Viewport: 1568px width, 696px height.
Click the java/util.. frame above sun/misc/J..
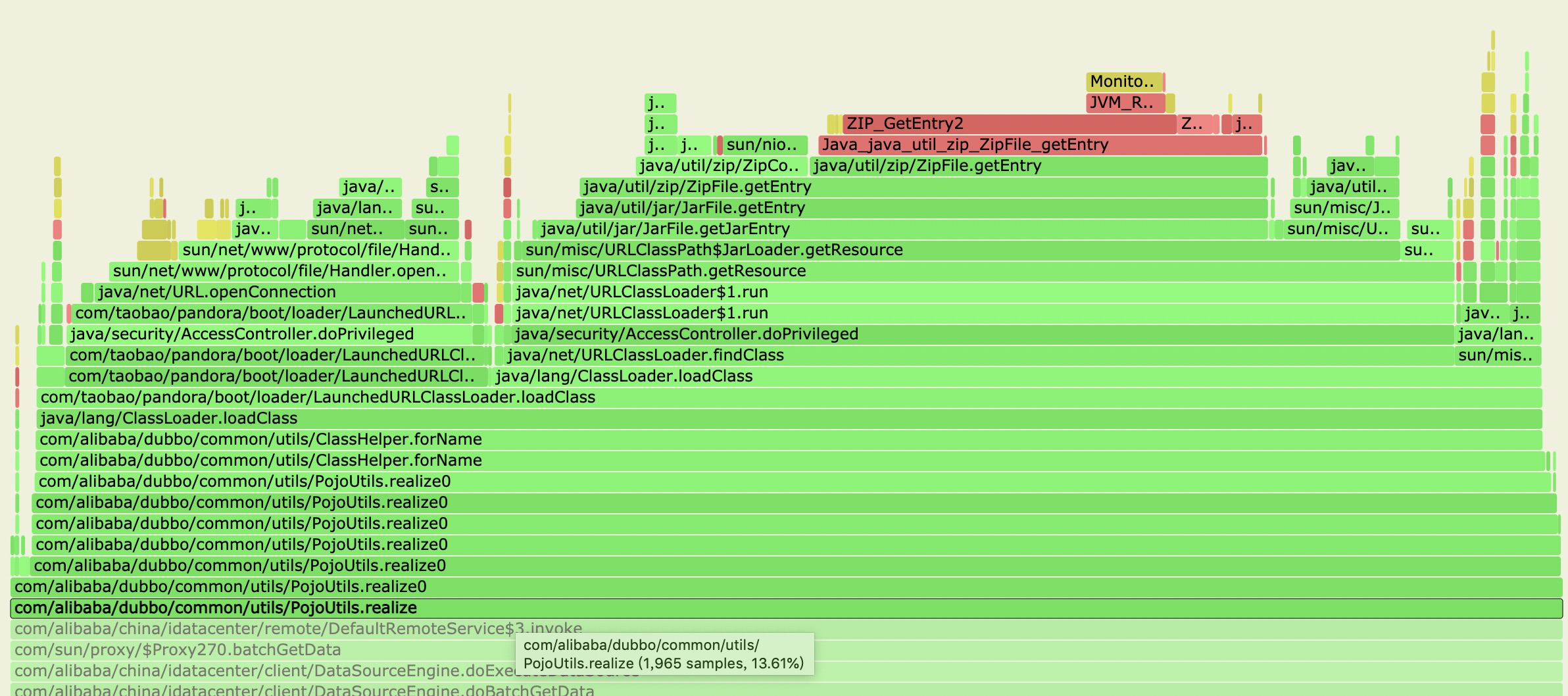(1352, 187)
